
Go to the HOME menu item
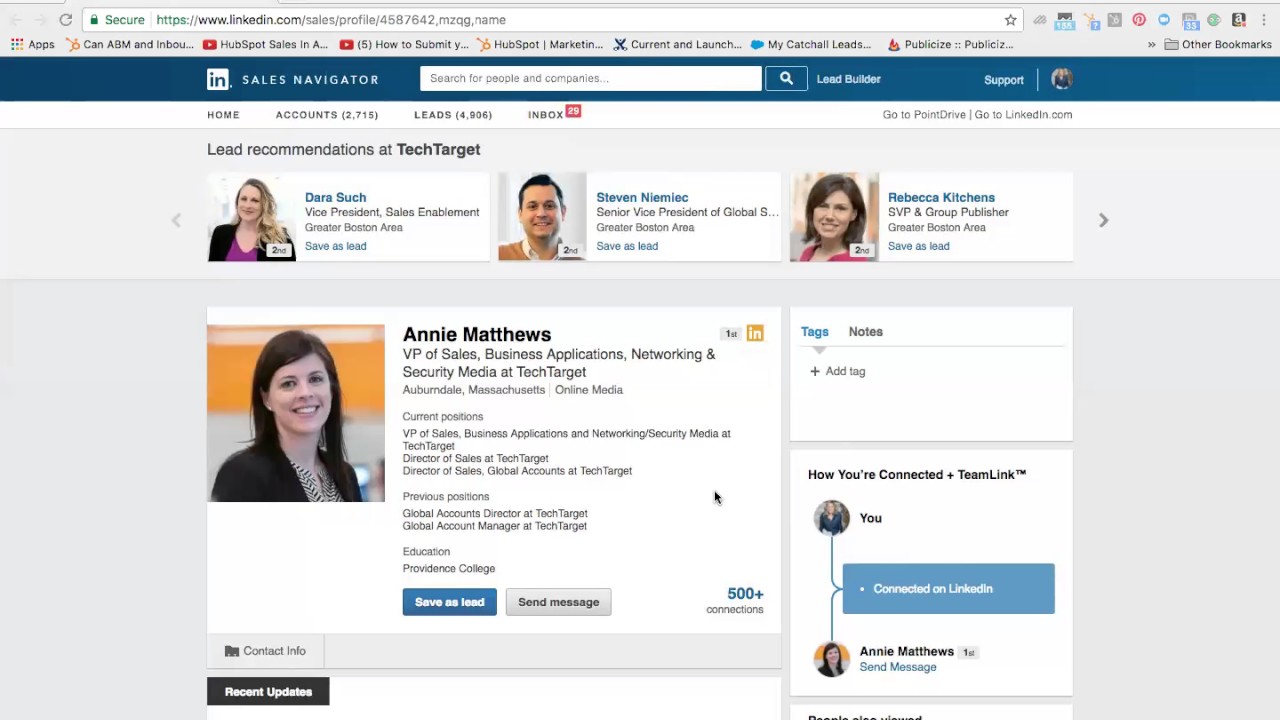(223, 115)
